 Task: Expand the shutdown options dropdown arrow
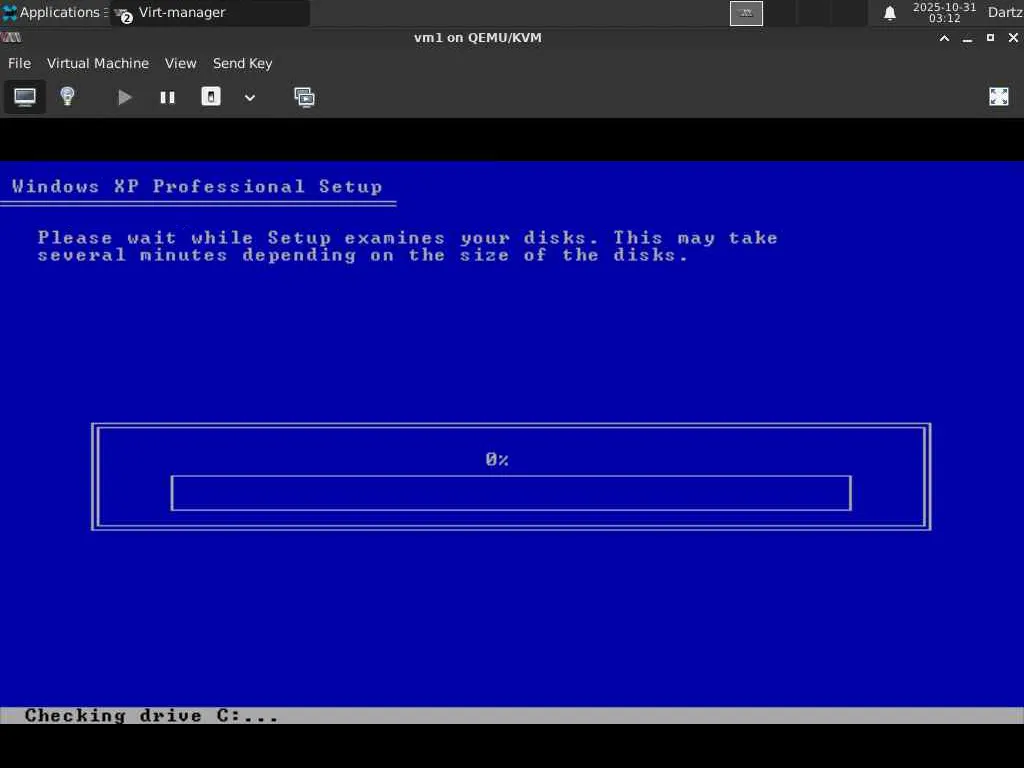pyautogui.click(x=249, y=97)
